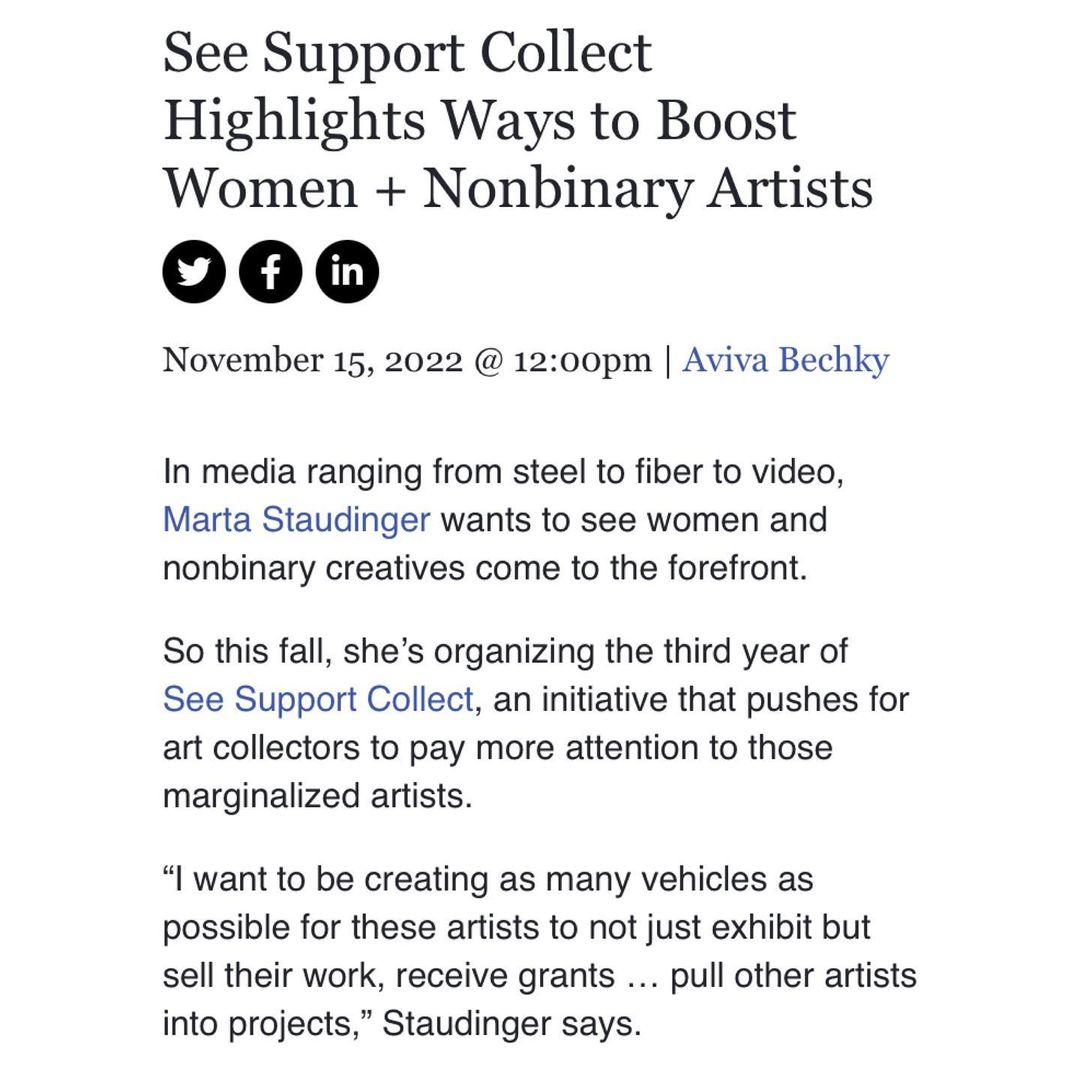
Task: Open the Marta Staudinger hyperlink
Action: pos(296,519)
